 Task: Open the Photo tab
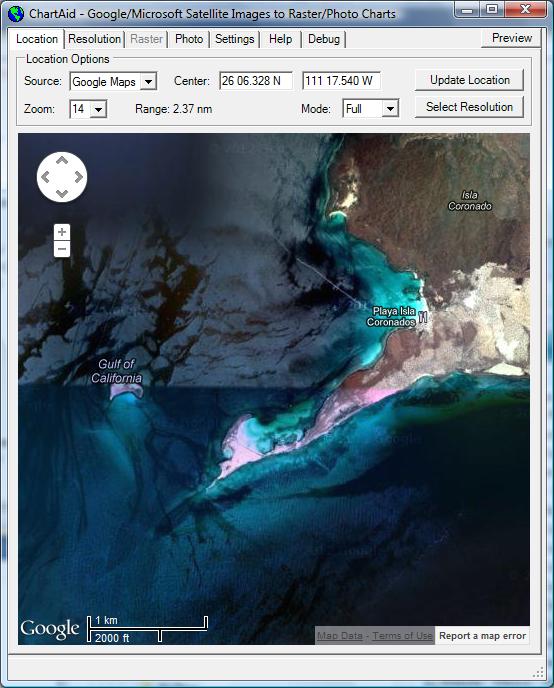189,39
